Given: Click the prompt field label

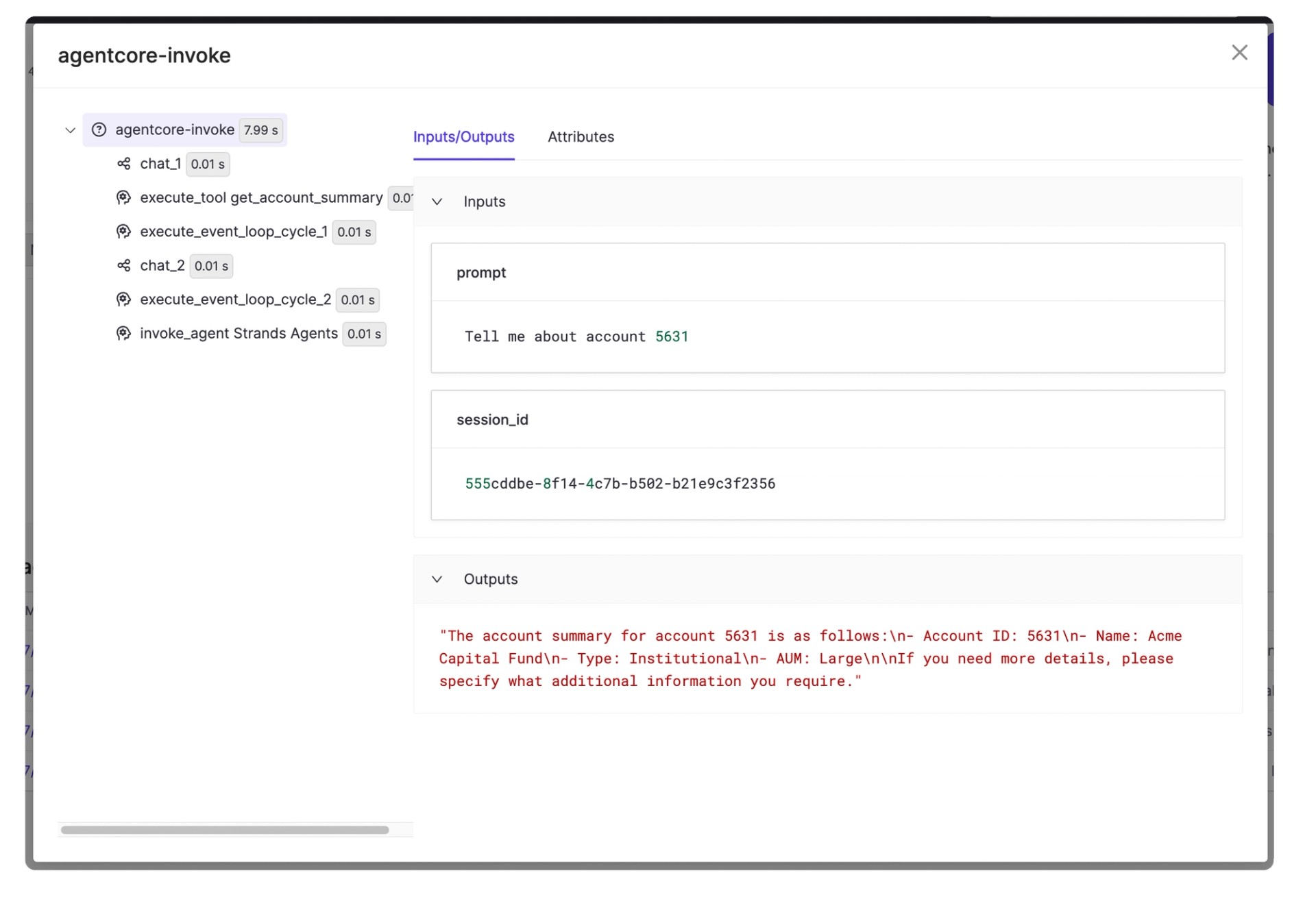Looking at the screenshot, I should point(481,273).
